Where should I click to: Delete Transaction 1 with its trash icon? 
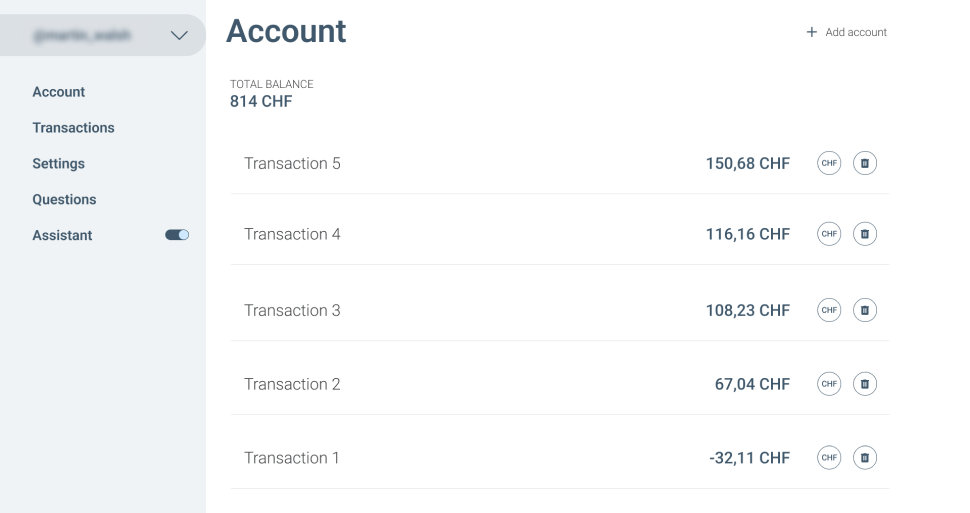[865, 458]
